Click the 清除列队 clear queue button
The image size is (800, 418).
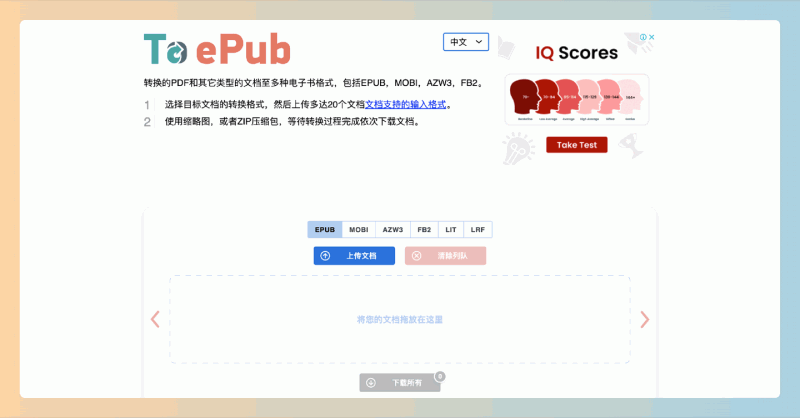pyautogui.click(x=445, y=256)
